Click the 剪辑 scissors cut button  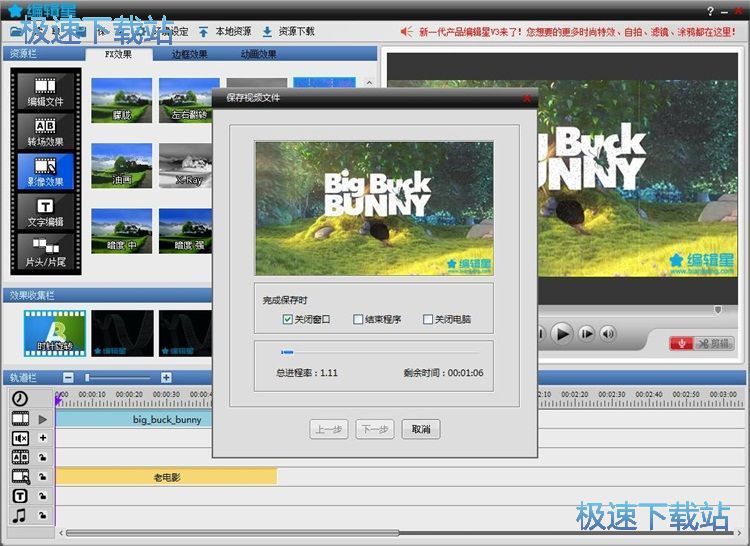[x=714, y=343]
